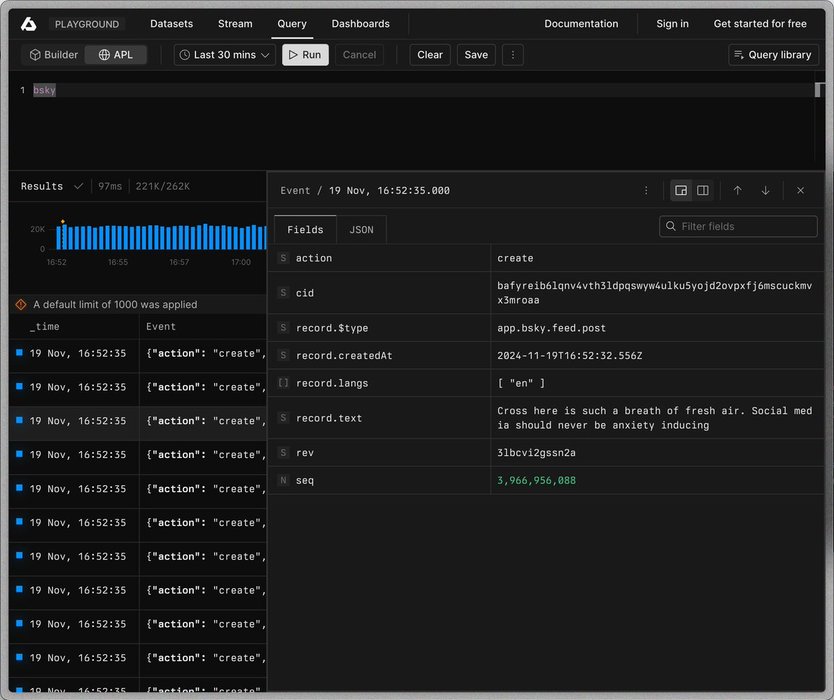Go to next event using down arrow
The height and width of the screenshot is (700, 834).
pyautogui.click(x=765, y=190)
